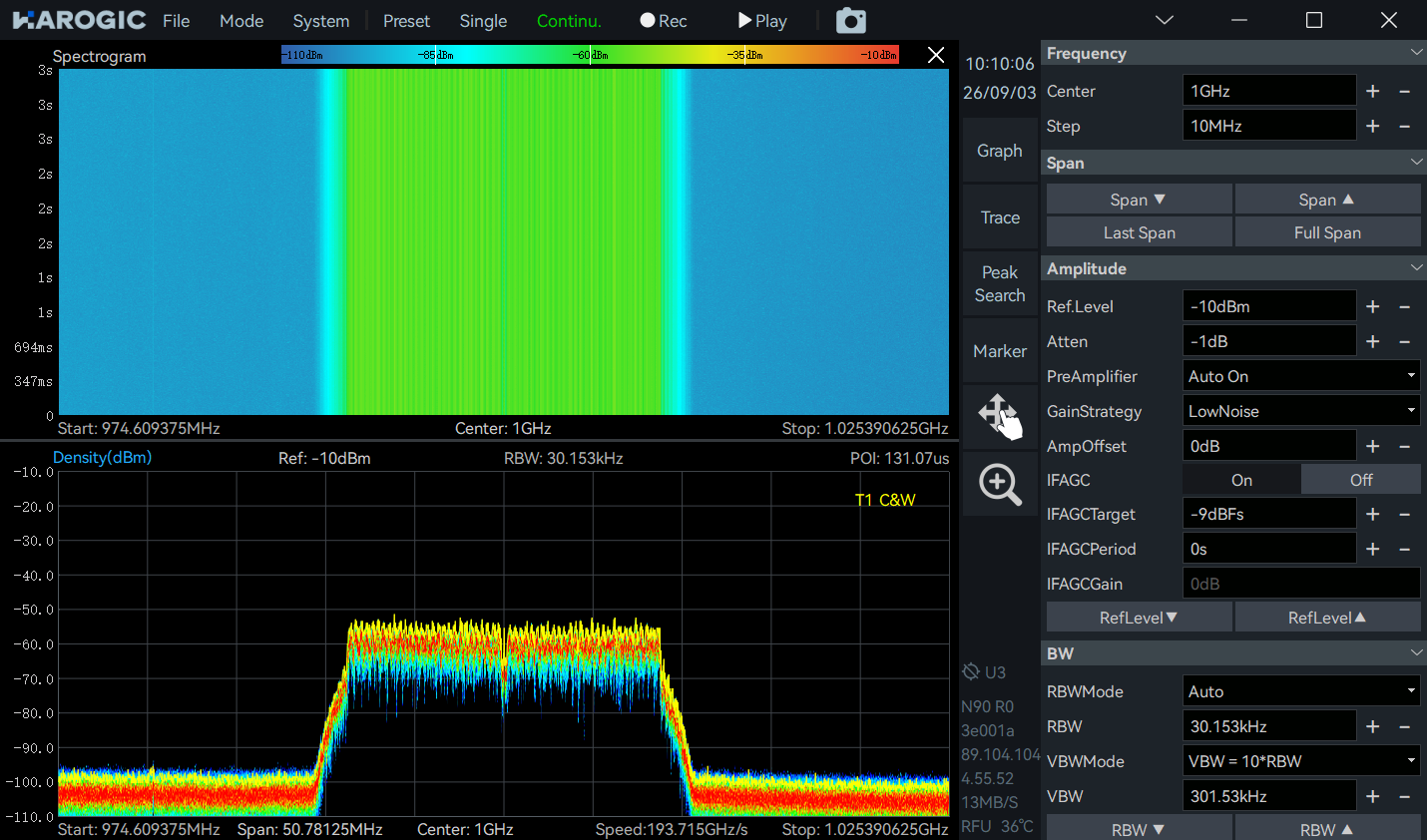Click the RefLevel down button
1427x840 pixels.
pyautogui.click(x=1139, y=618)
